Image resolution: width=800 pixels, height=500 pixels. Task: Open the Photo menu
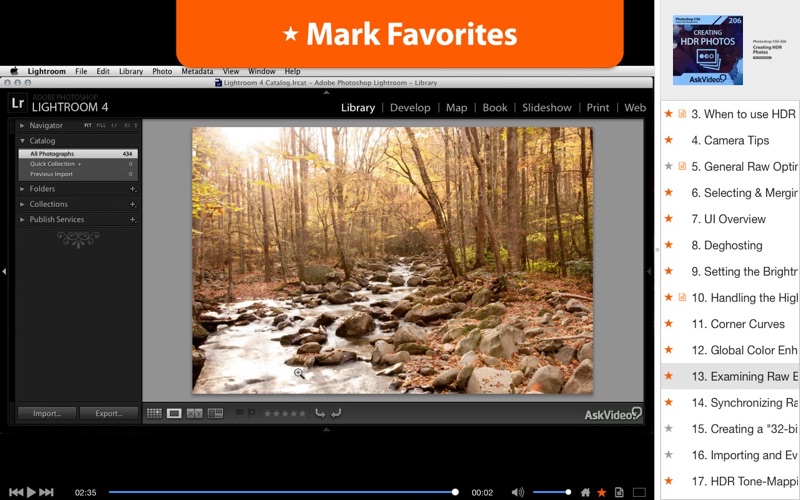[162, 71]
